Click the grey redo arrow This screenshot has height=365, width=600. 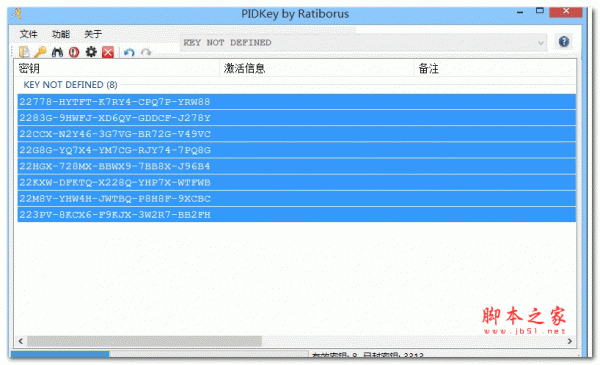[x=146, y=52]
